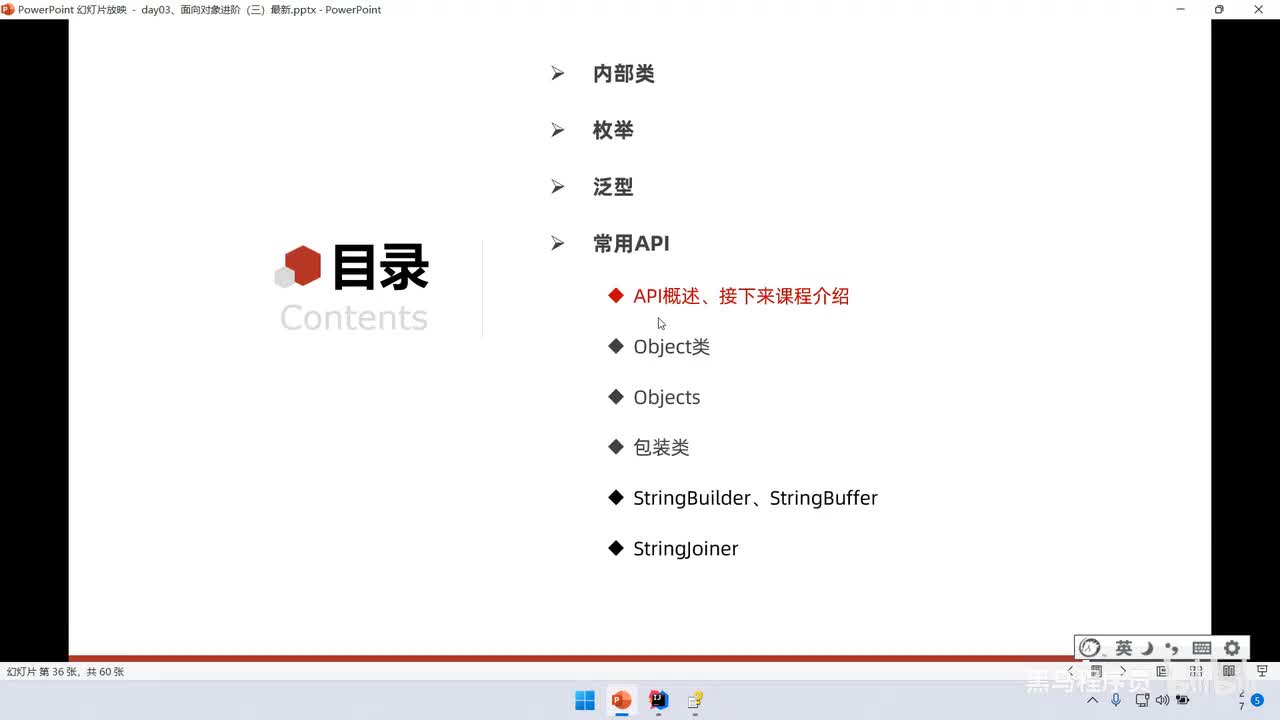Click the battery tray icon
The width and height of the screenshot is (1280, 720).
(1183, 700)
